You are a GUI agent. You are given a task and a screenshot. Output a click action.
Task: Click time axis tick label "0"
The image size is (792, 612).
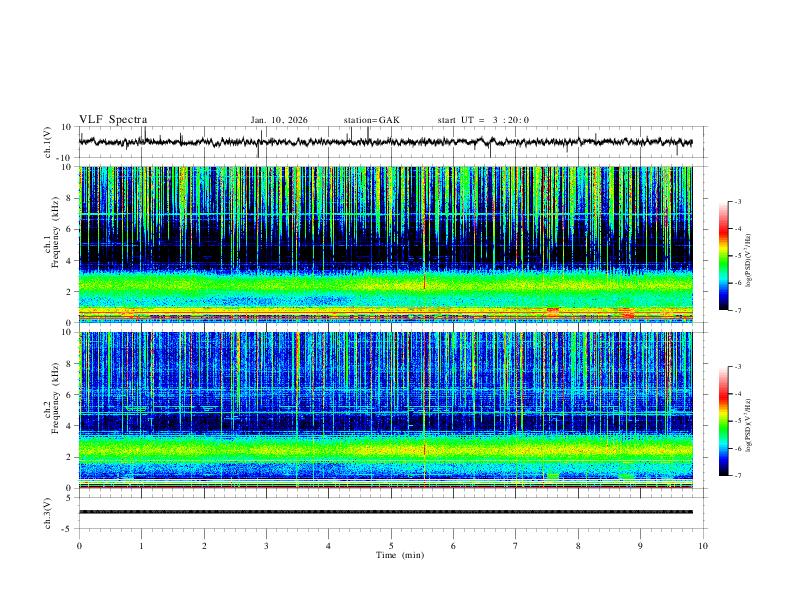click(x=79, y=546)
